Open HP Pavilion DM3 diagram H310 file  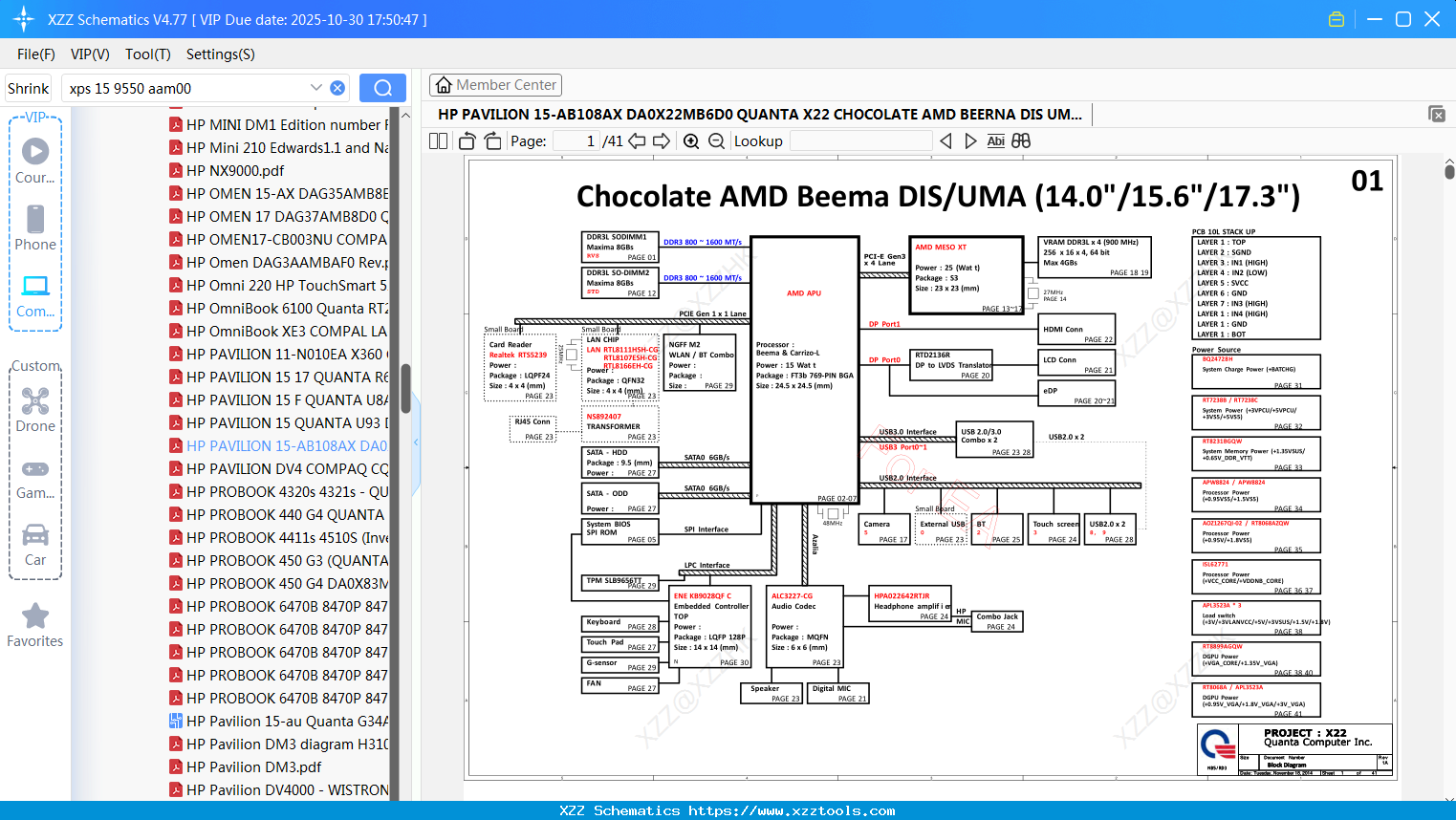pyautogui.click(x=278, y=744)
